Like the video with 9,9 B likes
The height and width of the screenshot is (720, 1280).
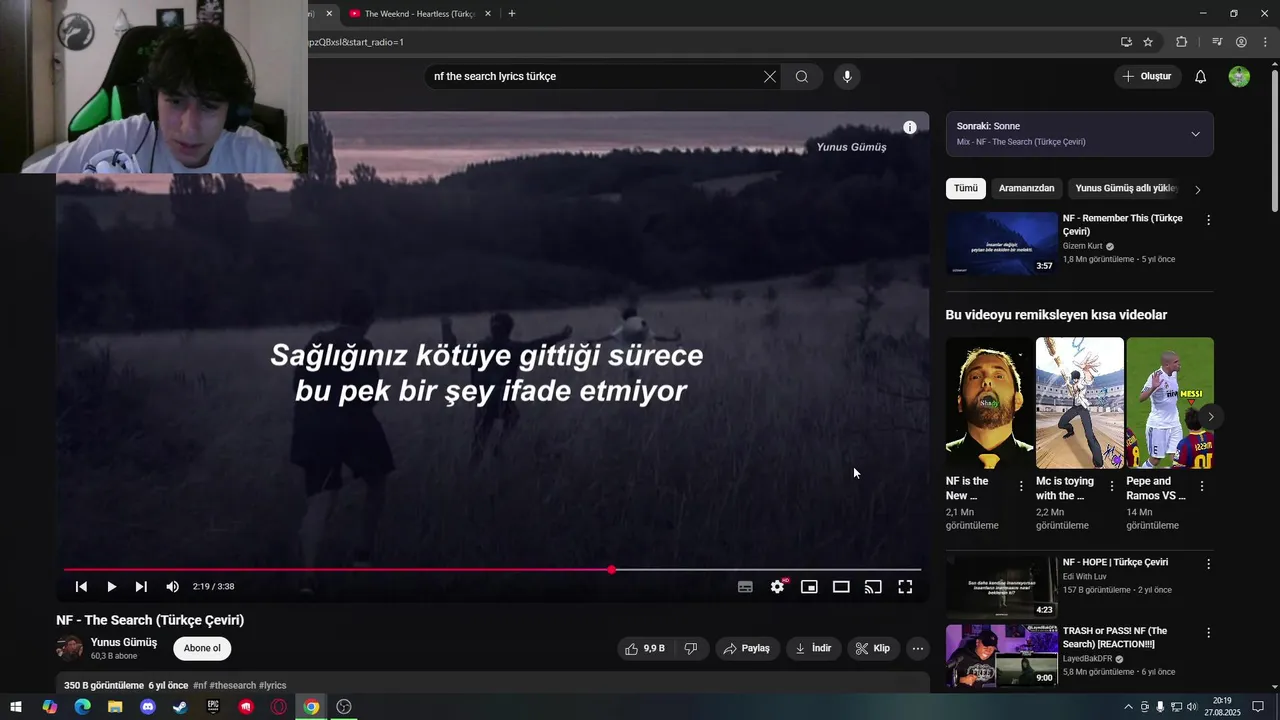[645, 649]
